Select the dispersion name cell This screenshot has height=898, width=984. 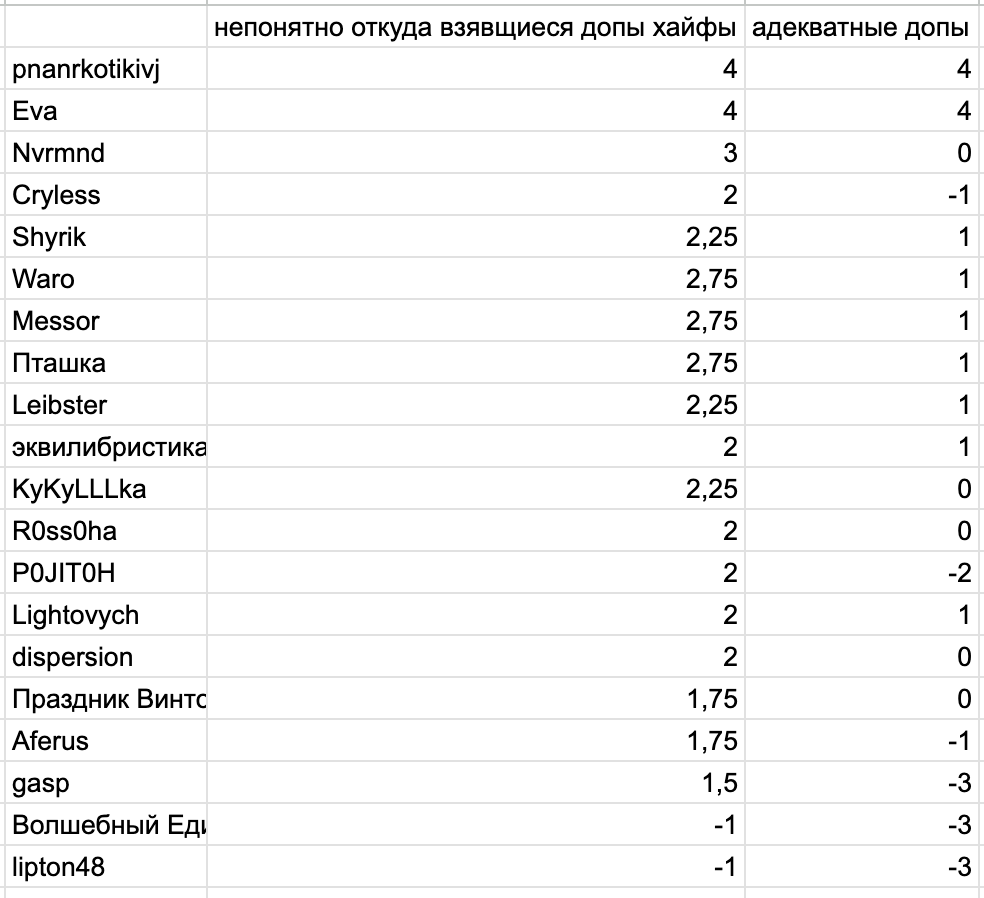pyautogui.click(x=105, y=657)
